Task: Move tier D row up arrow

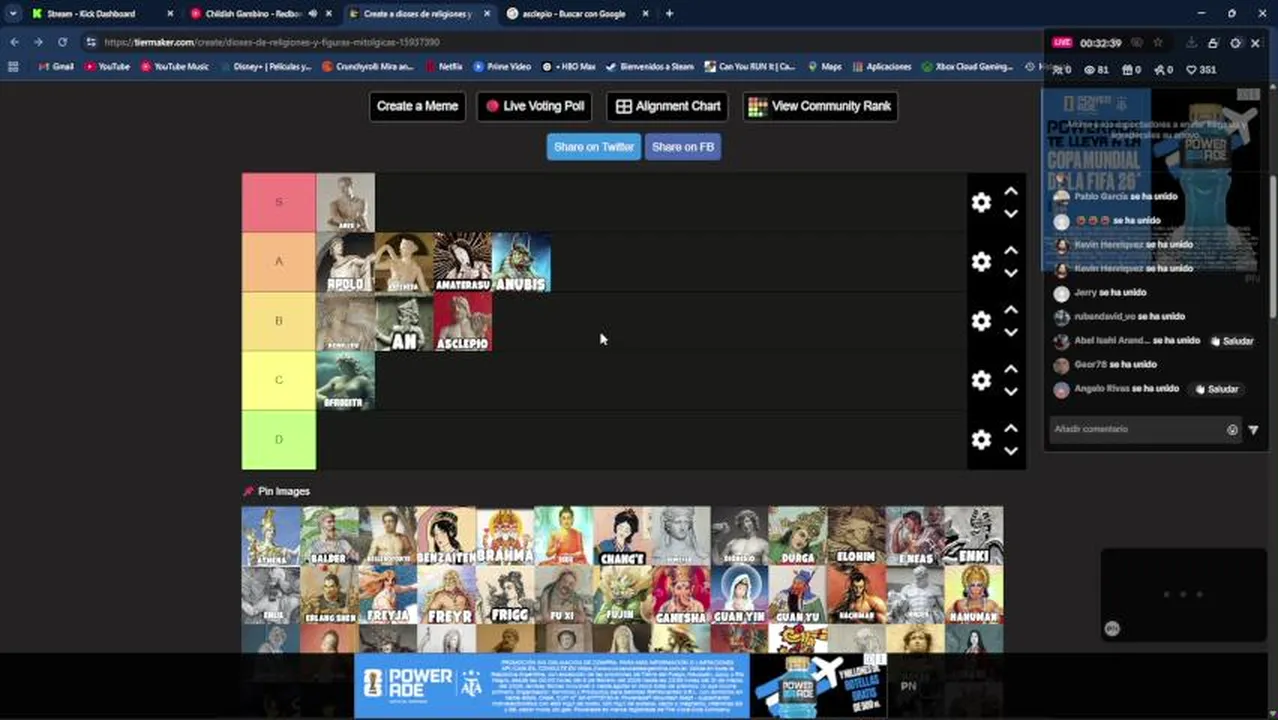Action: pyautogui.click(x=1011, y=428)
